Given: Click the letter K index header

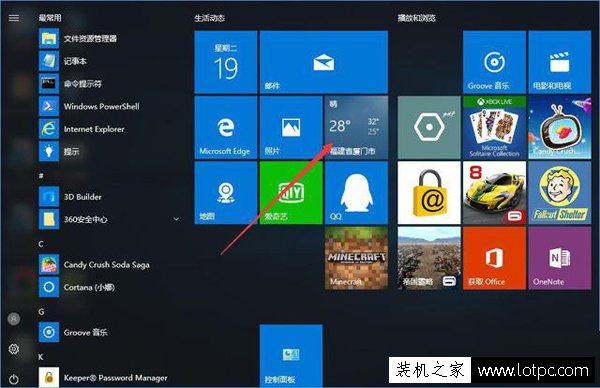Looking at the screenshot, I should click(x=41, y=357).
